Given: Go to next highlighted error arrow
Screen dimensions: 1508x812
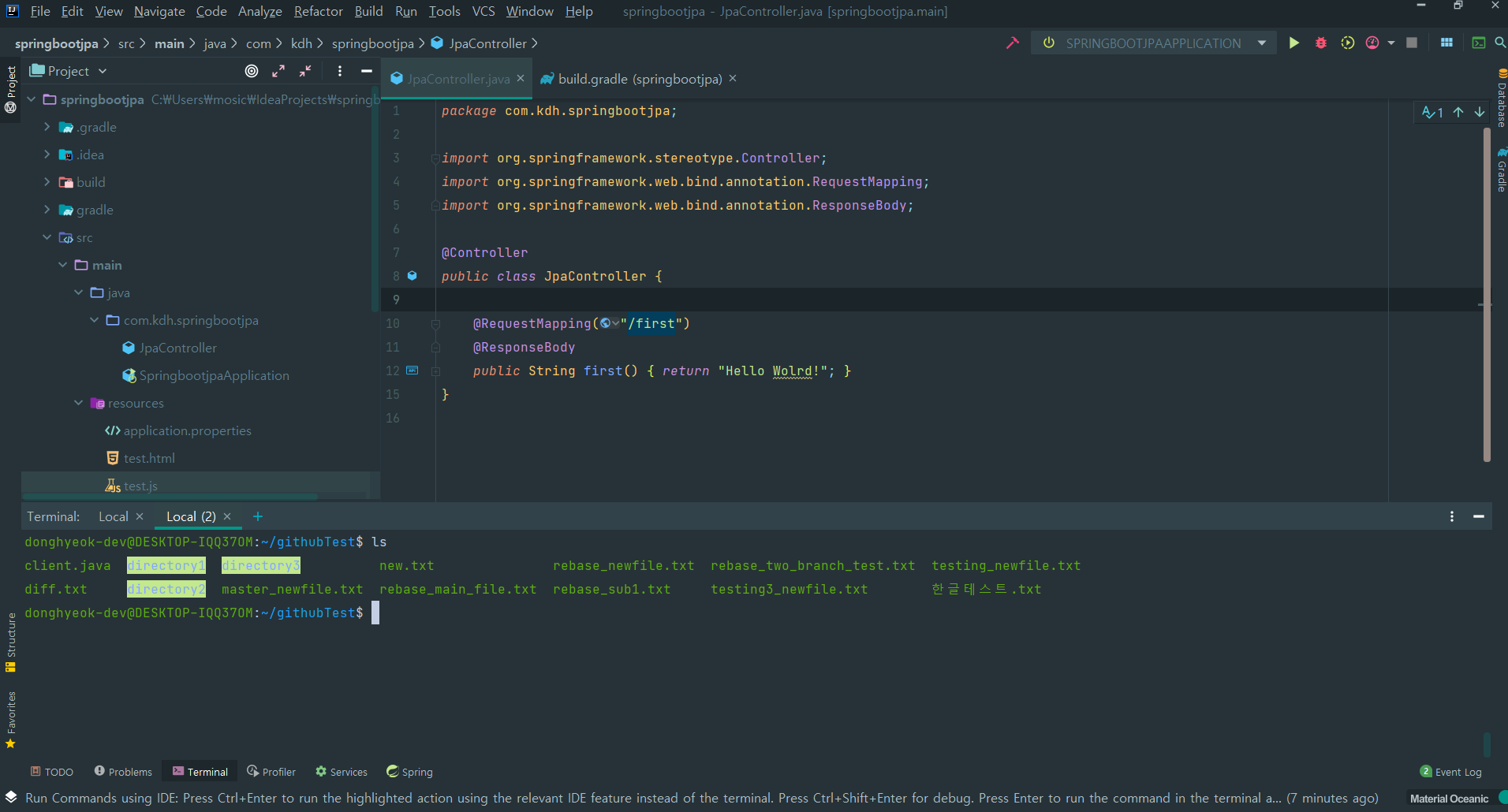Looking at the screenshot, I should click(1480, 113).
